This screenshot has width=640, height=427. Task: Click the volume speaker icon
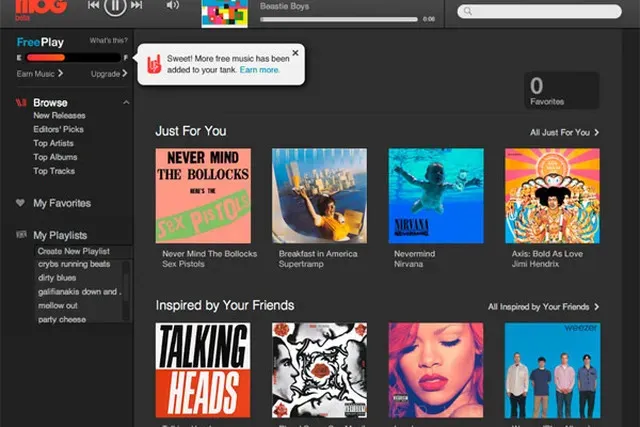pos(172,6)
